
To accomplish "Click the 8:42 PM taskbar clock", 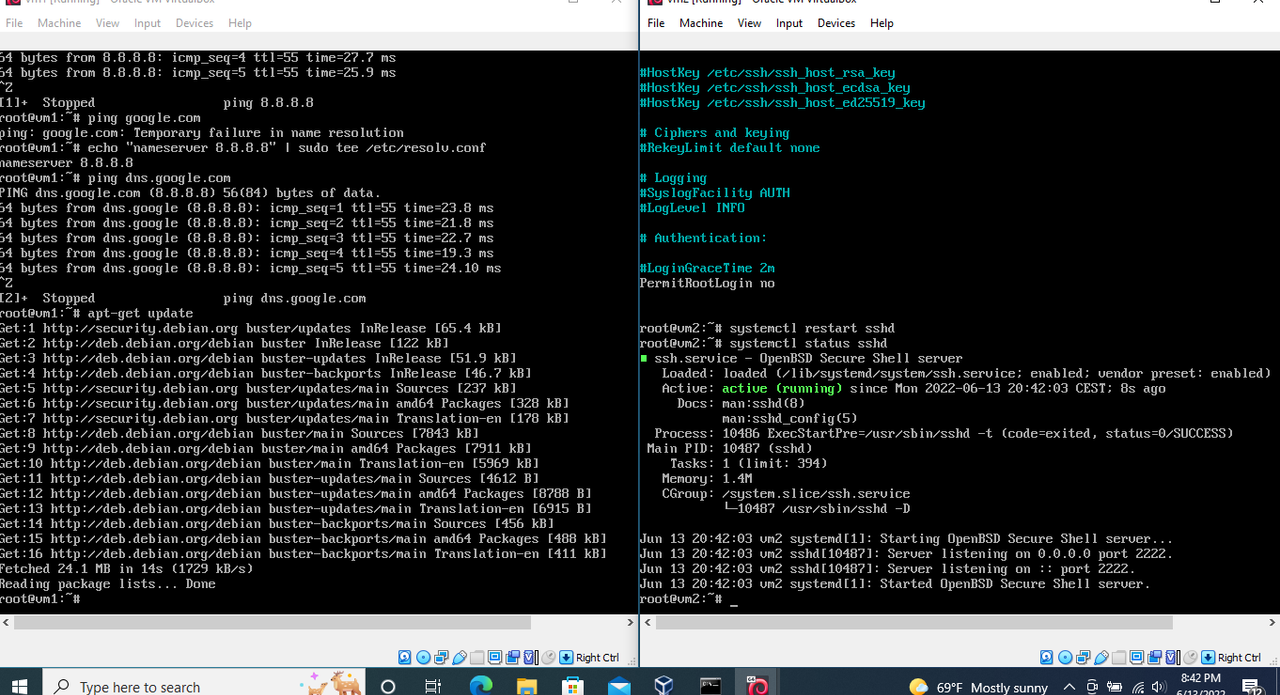I will click(x=1201, y=679).
